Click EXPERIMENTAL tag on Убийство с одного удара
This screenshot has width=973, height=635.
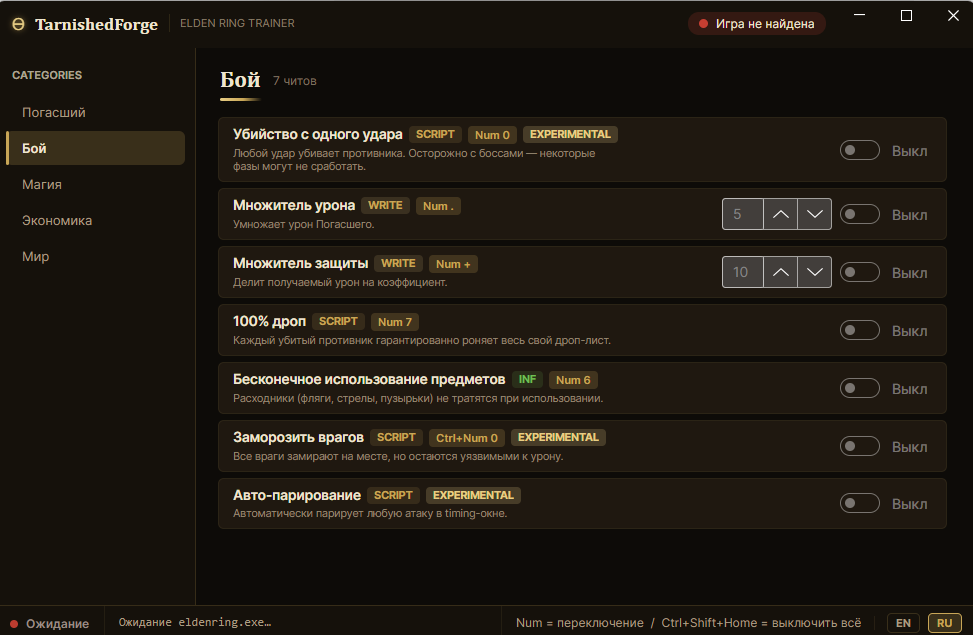click(x=570, y=135)
